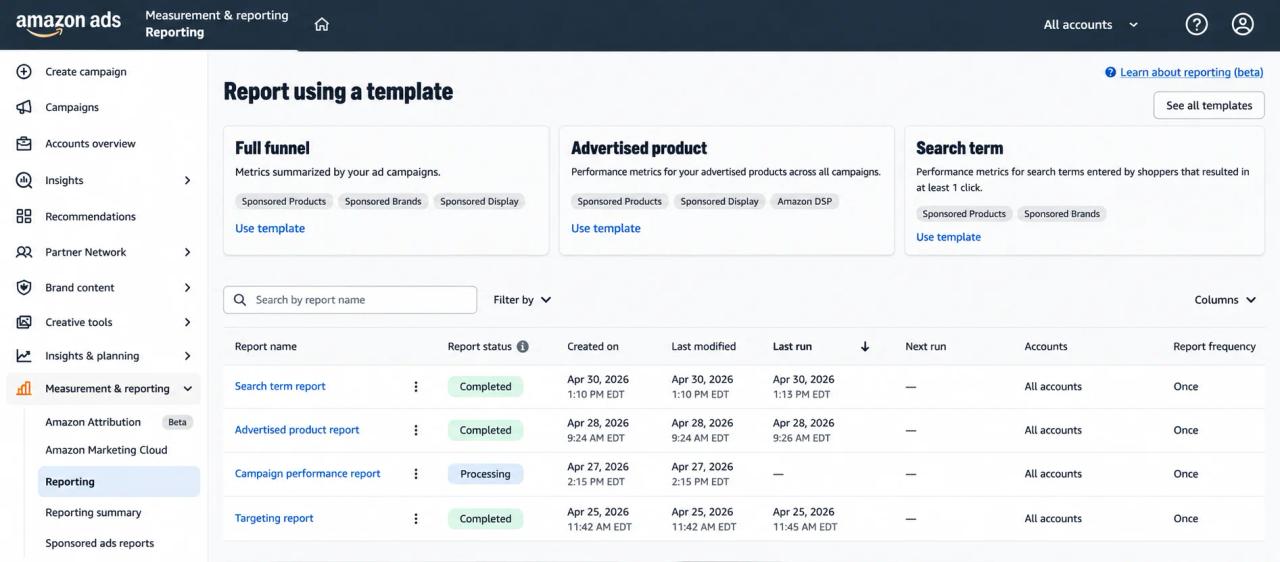Open options menu for Advertised product report
This screenshot has width=1280, height=562.
(x=416, y=430)
